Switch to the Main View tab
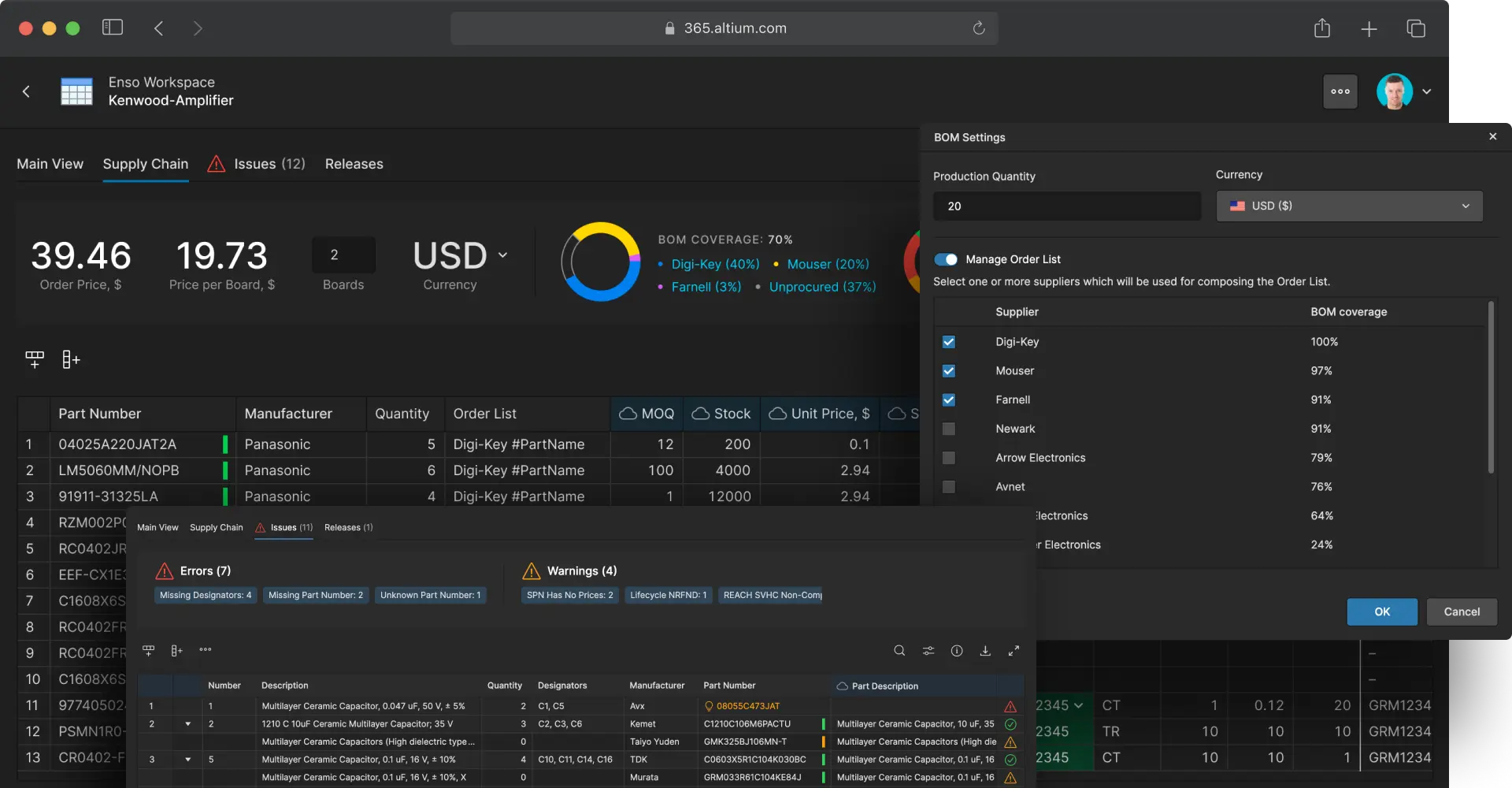The height and width of the screenshot is (788, 1512). pos(50,164)
